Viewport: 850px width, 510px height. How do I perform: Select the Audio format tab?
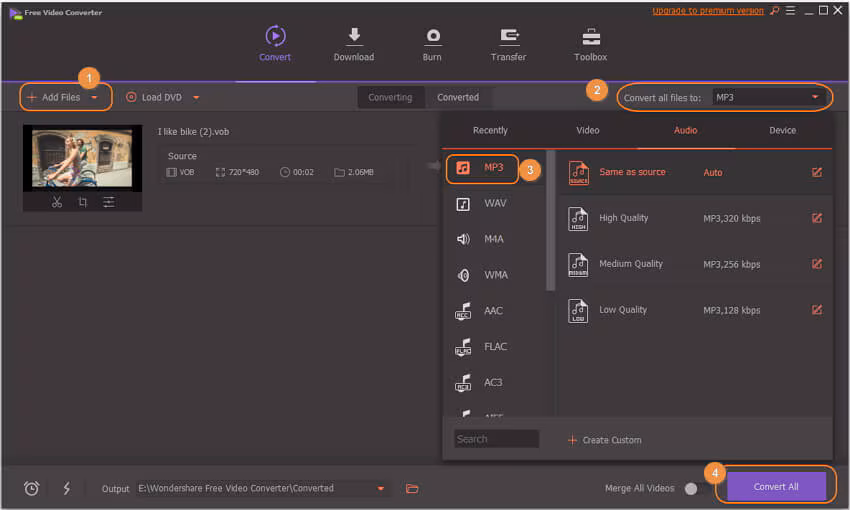[x=685, y=130]
